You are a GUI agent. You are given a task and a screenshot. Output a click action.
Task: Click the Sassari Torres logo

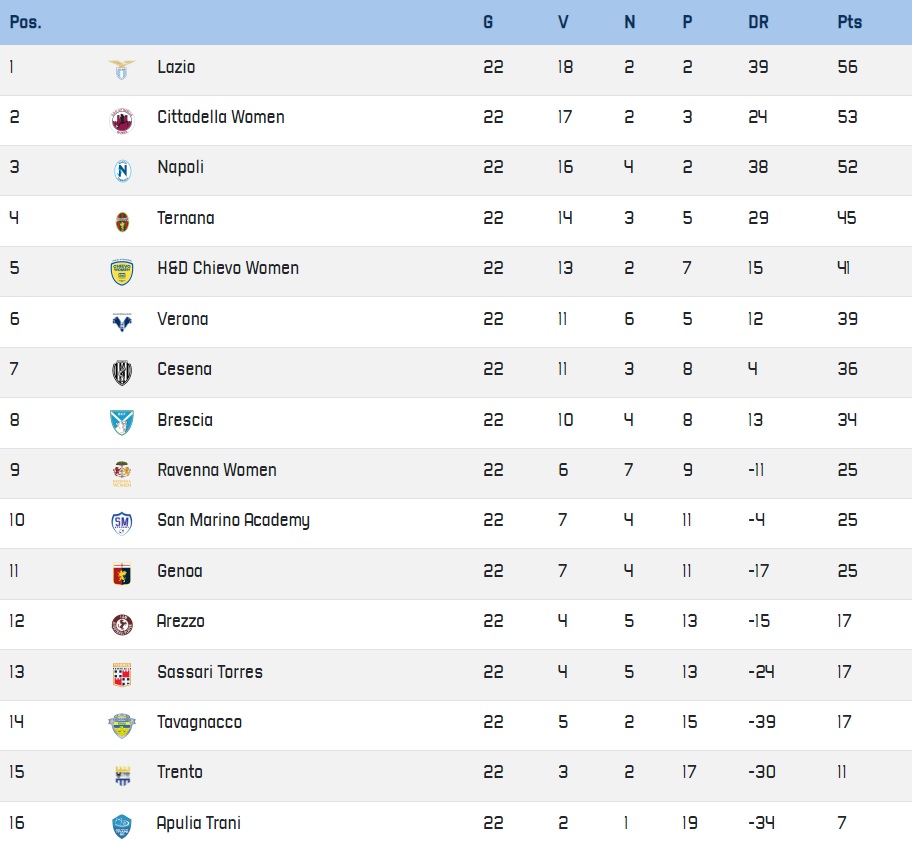[122, 675]
